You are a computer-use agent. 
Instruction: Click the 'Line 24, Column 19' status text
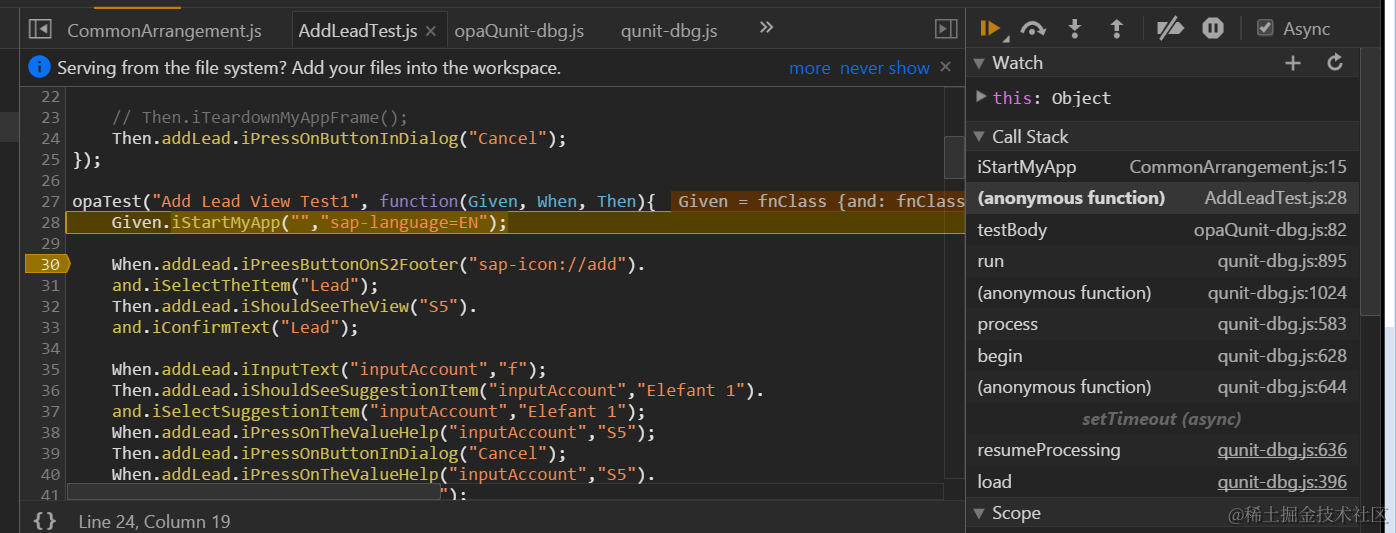click(154, 521)
